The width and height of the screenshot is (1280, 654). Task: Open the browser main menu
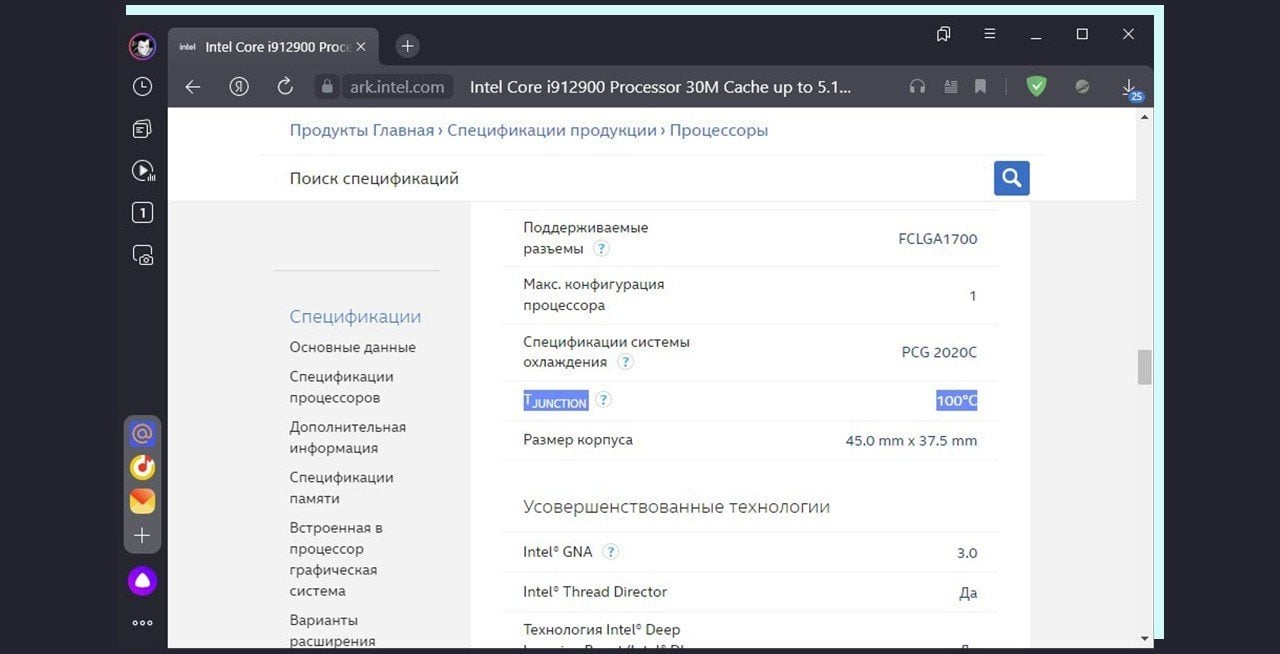point(989,33)
